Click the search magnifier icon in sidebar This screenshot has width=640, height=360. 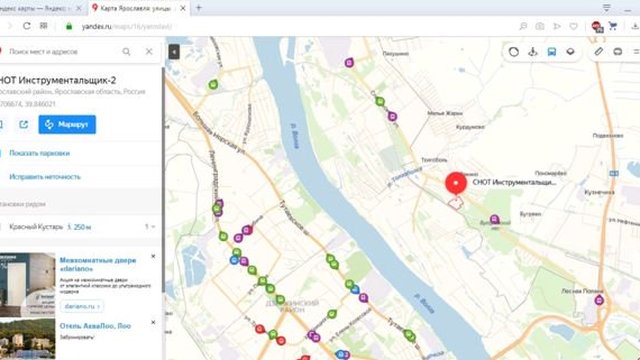[x=127, y=51]
